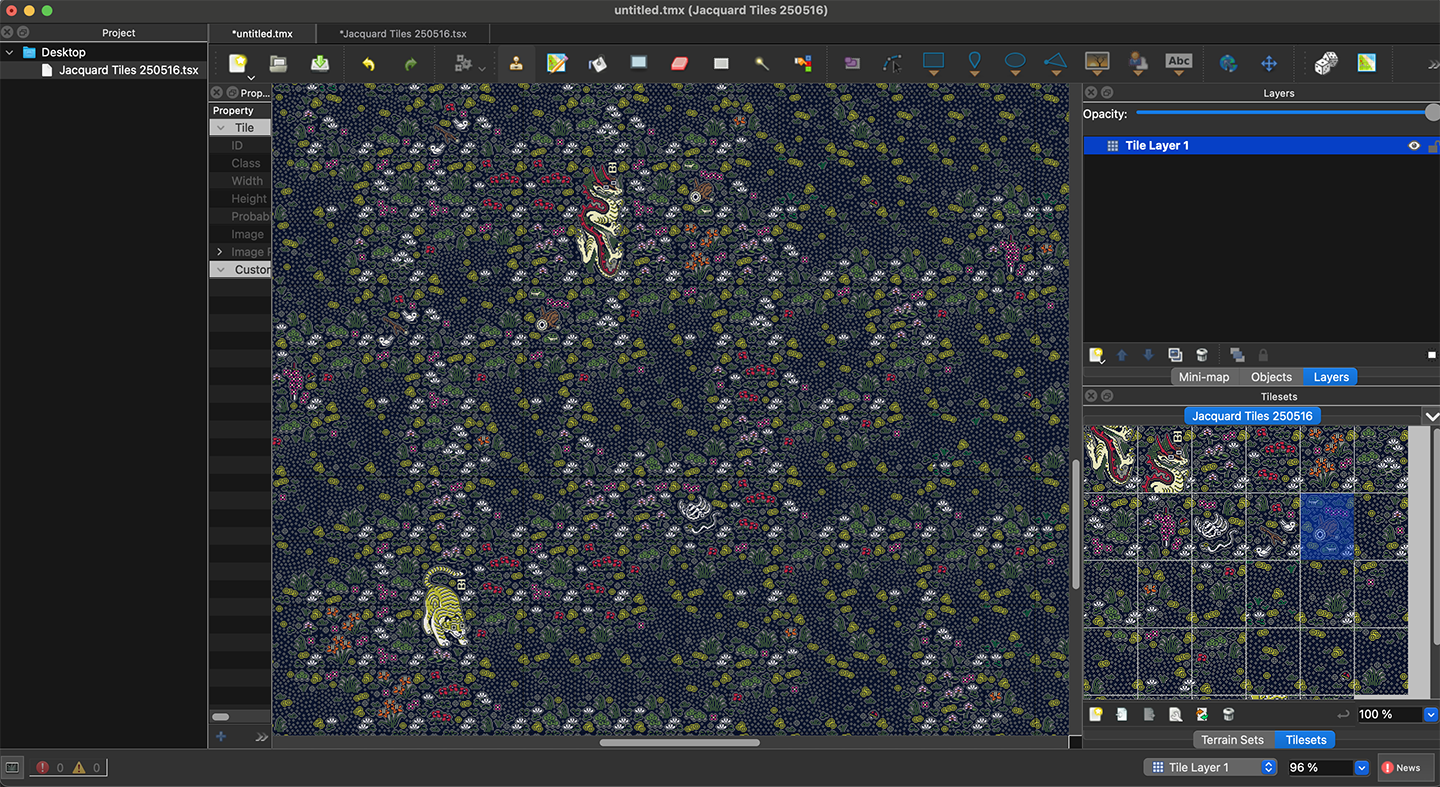The height and width of the screenshot is (787, 1440).
Task: Select the Select Same Tile tool
Action: tap(803, 63)
